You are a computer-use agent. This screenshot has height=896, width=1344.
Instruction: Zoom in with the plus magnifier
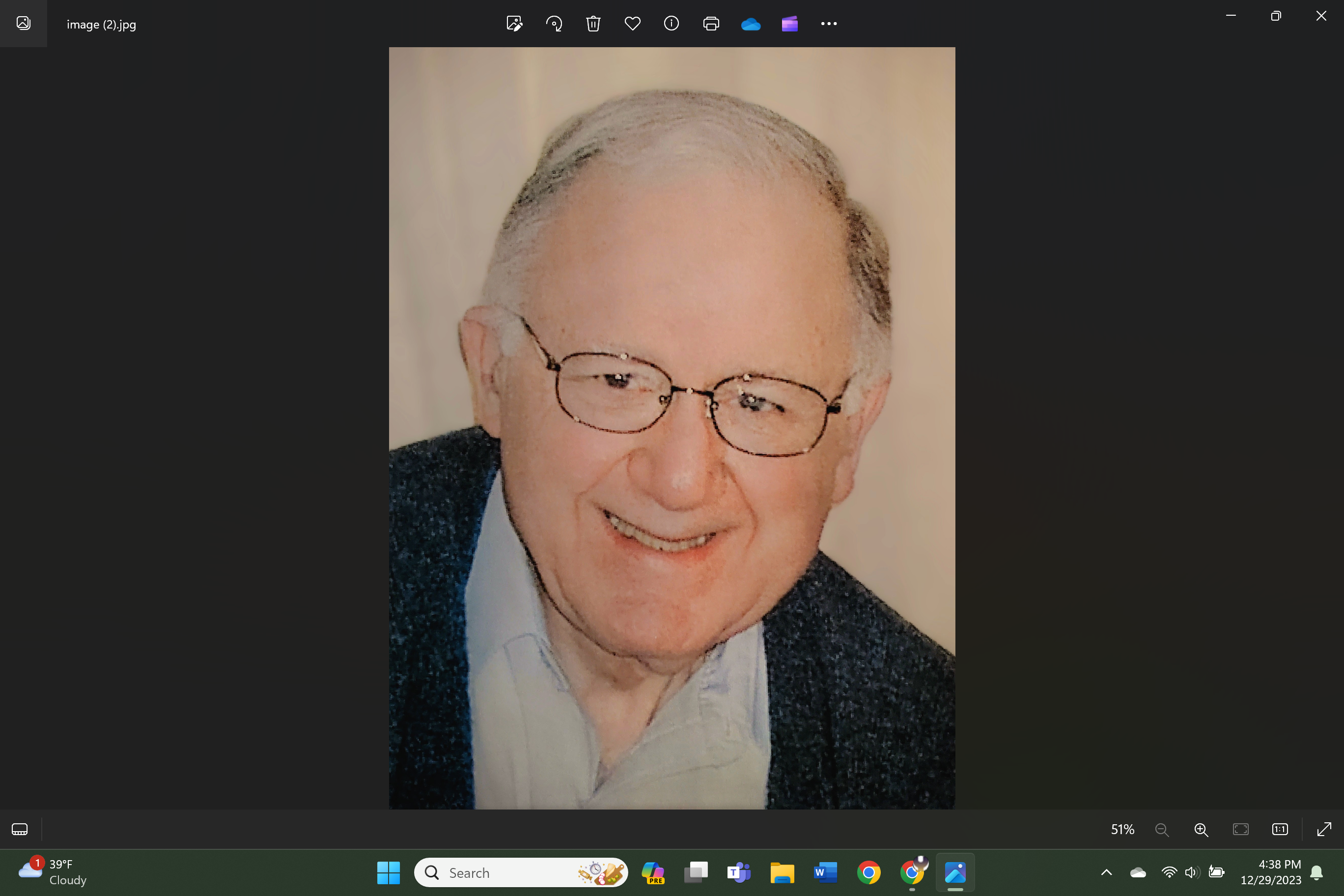(x=1201, y=829)
